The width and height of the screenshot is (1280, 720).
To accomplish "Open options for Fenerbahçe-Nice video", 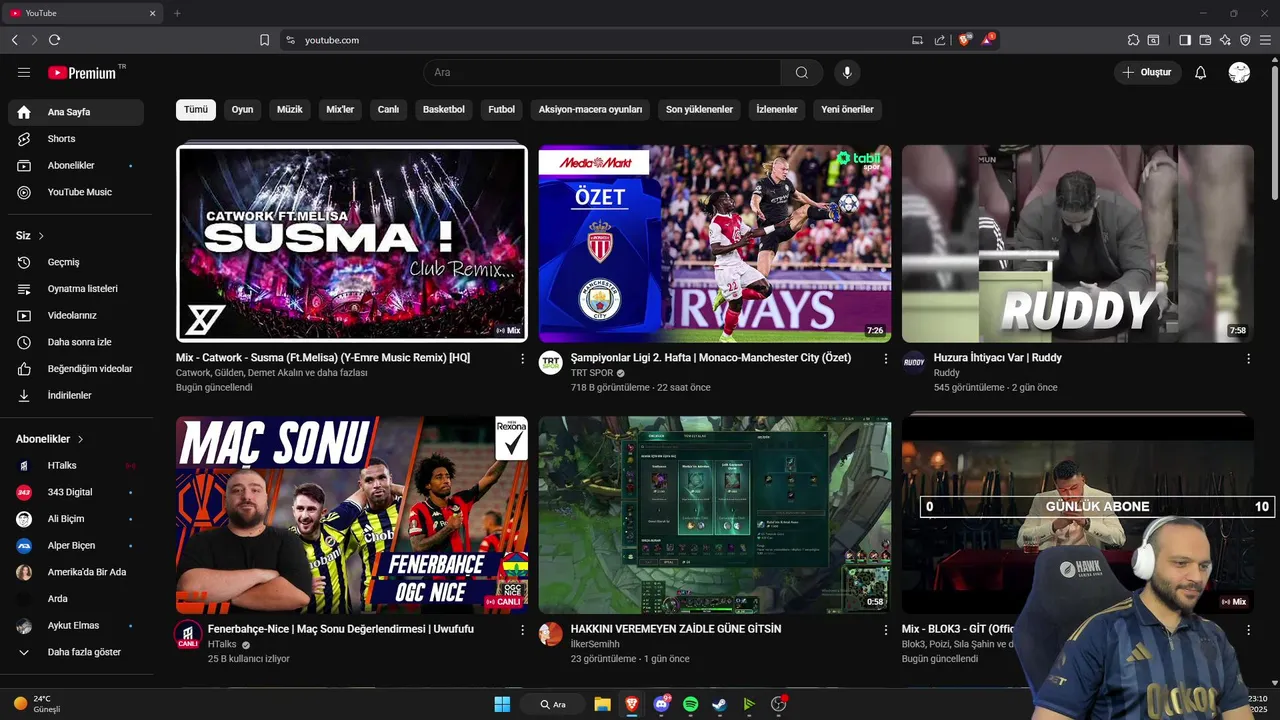I will point(522,630).
